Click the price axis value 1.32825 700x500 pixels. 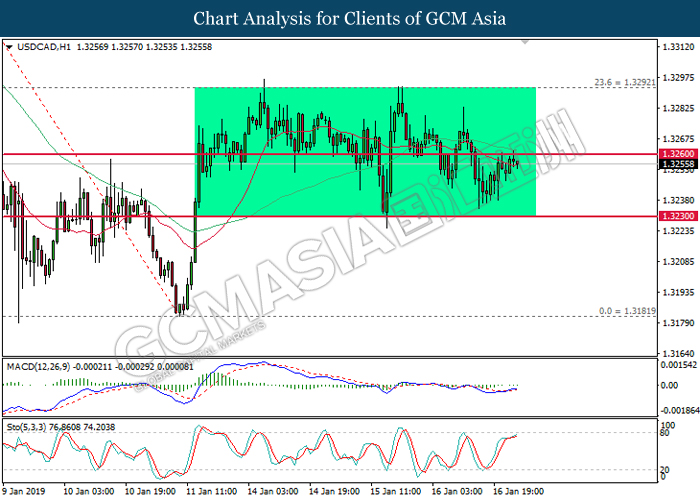tap(678, 108)
